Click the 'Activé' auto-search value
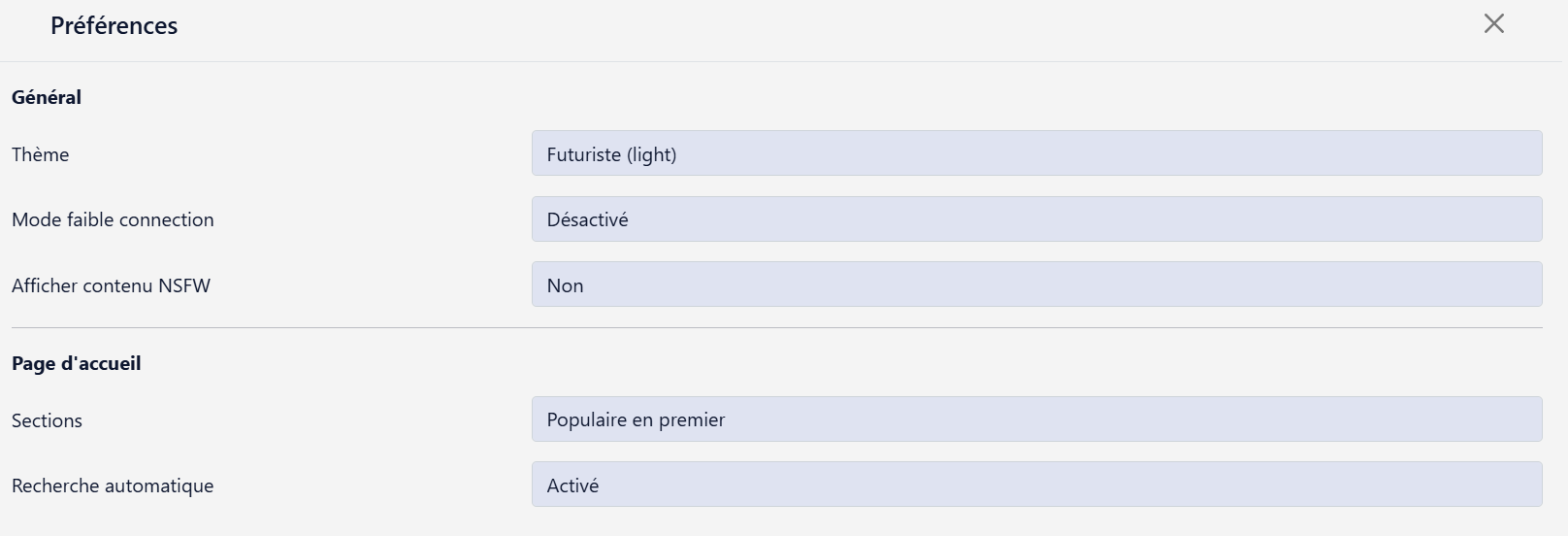Viewport: 1568px width, 536px height. [x=572, y=486]
